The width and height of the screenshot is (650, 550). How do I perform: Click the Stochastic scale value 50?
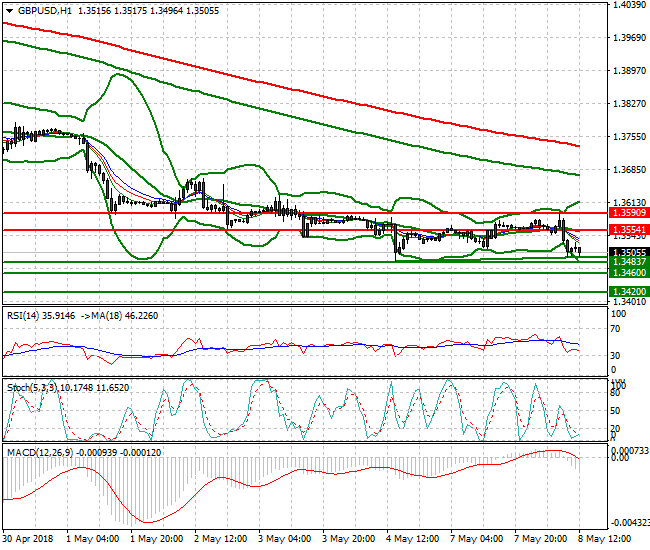(615, 410)
